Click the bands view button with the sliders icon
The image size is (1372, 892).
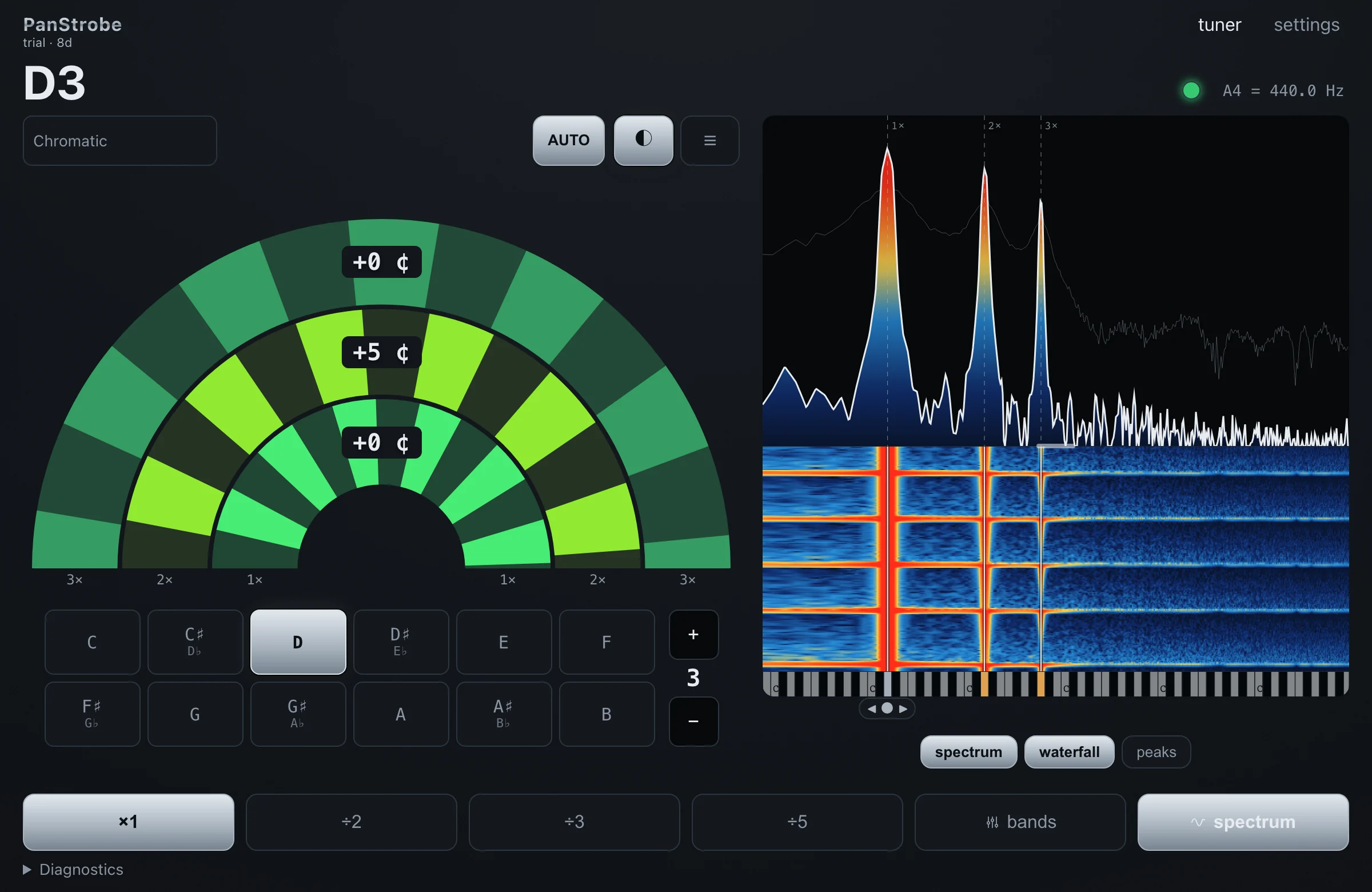[1020, 822]
